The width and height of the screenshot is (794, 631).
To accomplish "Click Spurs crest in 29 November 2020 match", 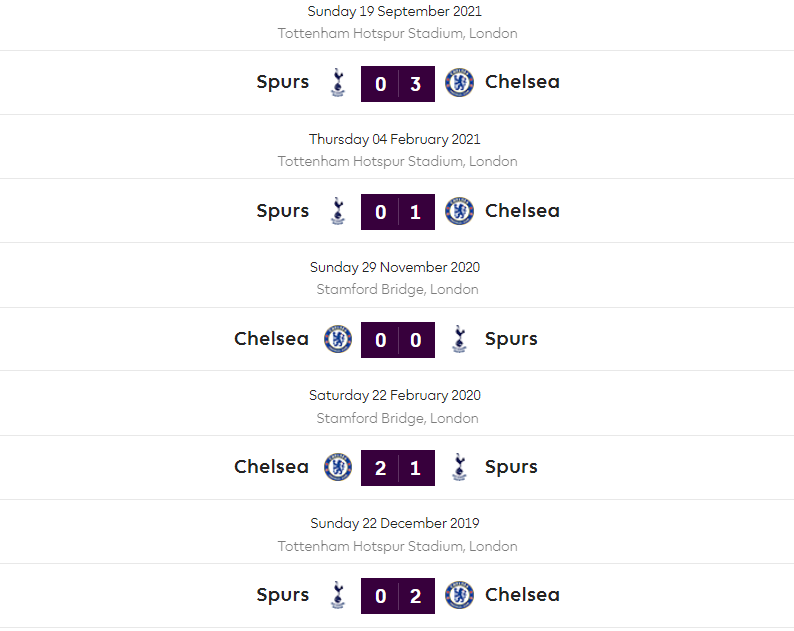I will click(x=459, y=339).
